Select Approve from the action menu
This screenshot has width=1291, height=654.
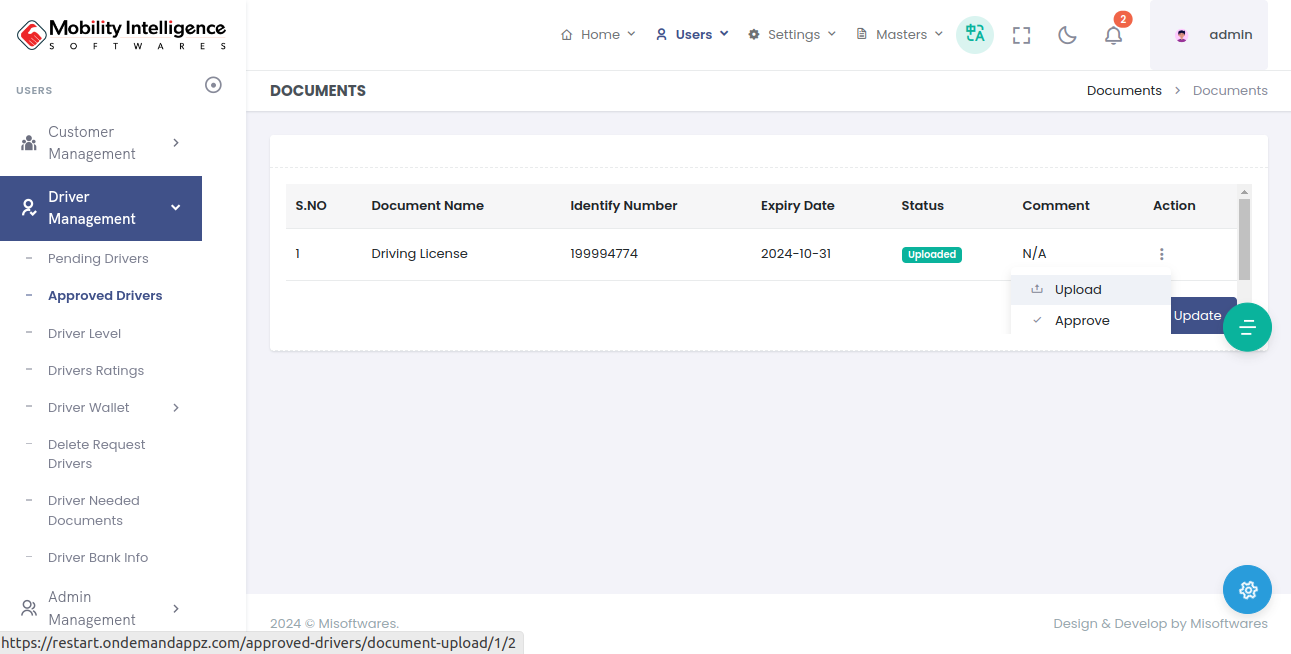click(1082, 321)
